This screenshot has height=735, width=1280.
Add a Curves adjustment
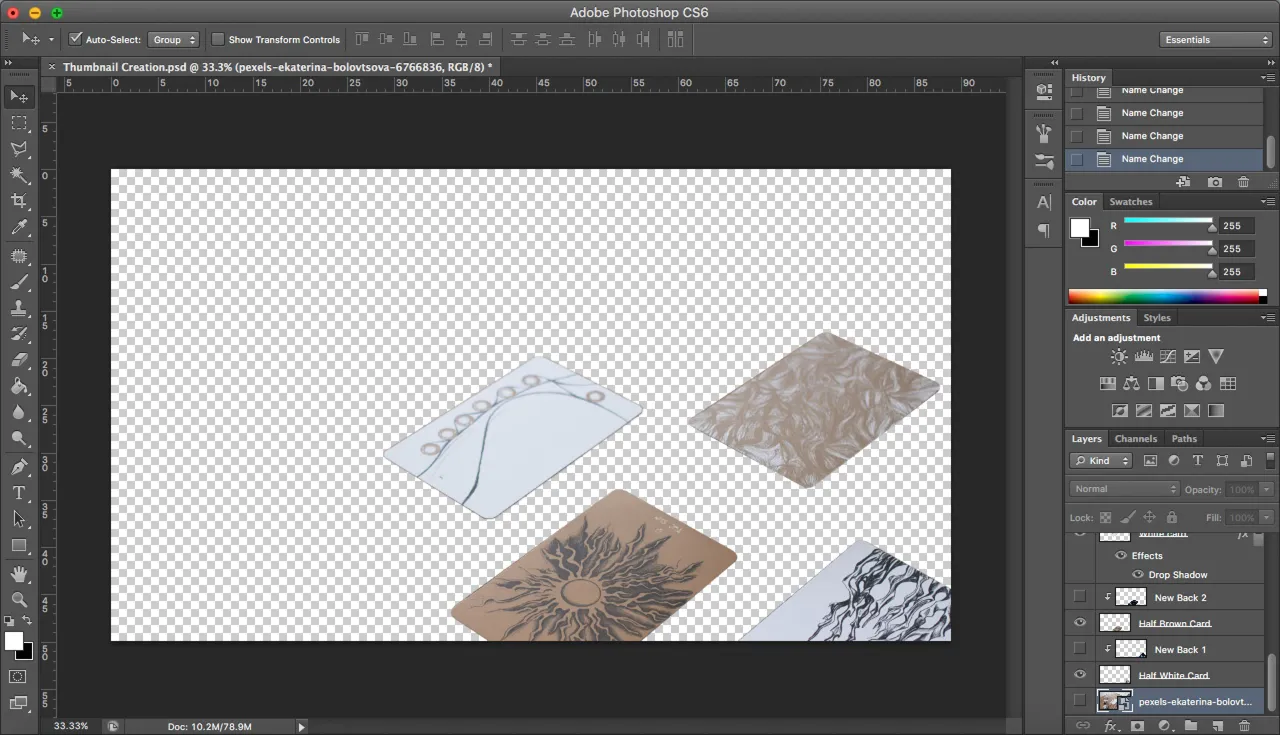[1167, 357]
